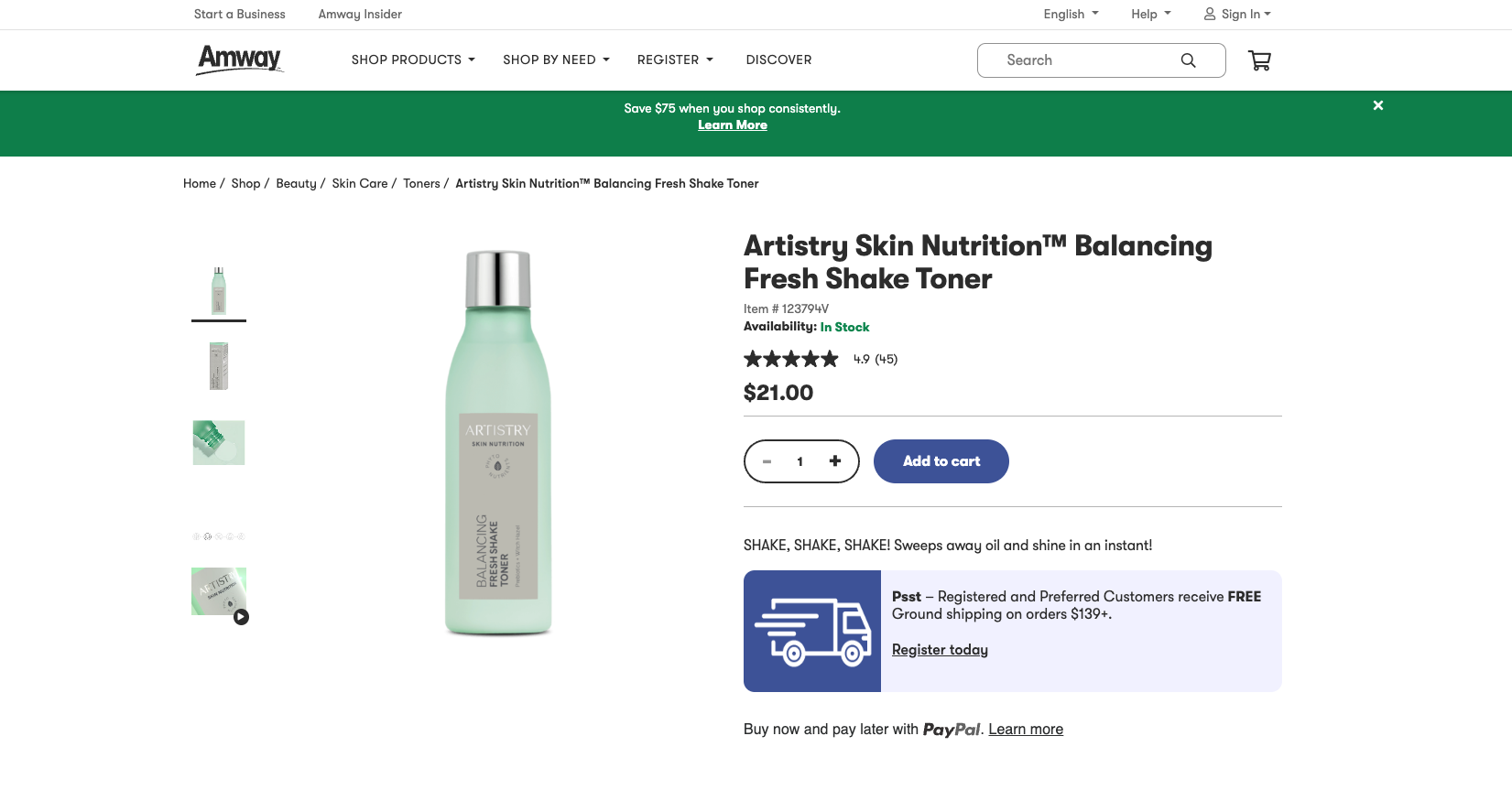Viewport: 1512px width, 790px height.
Task: Expand the English language dropdown
Action: (x=1071, y=14)
